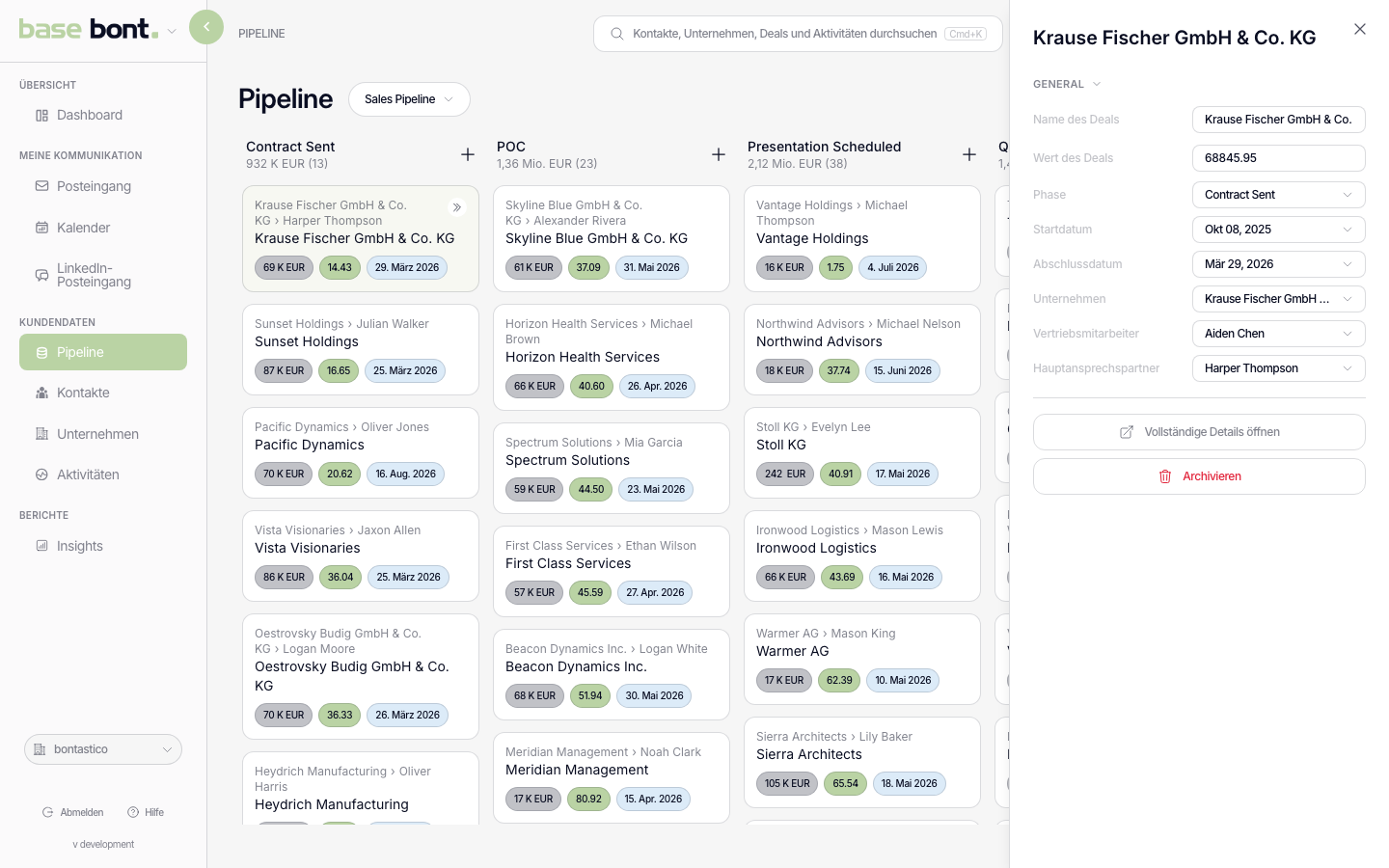1389x868 pixels.
Task: Click the Dashboard icon in sidebar
Action: click(41, 116)
